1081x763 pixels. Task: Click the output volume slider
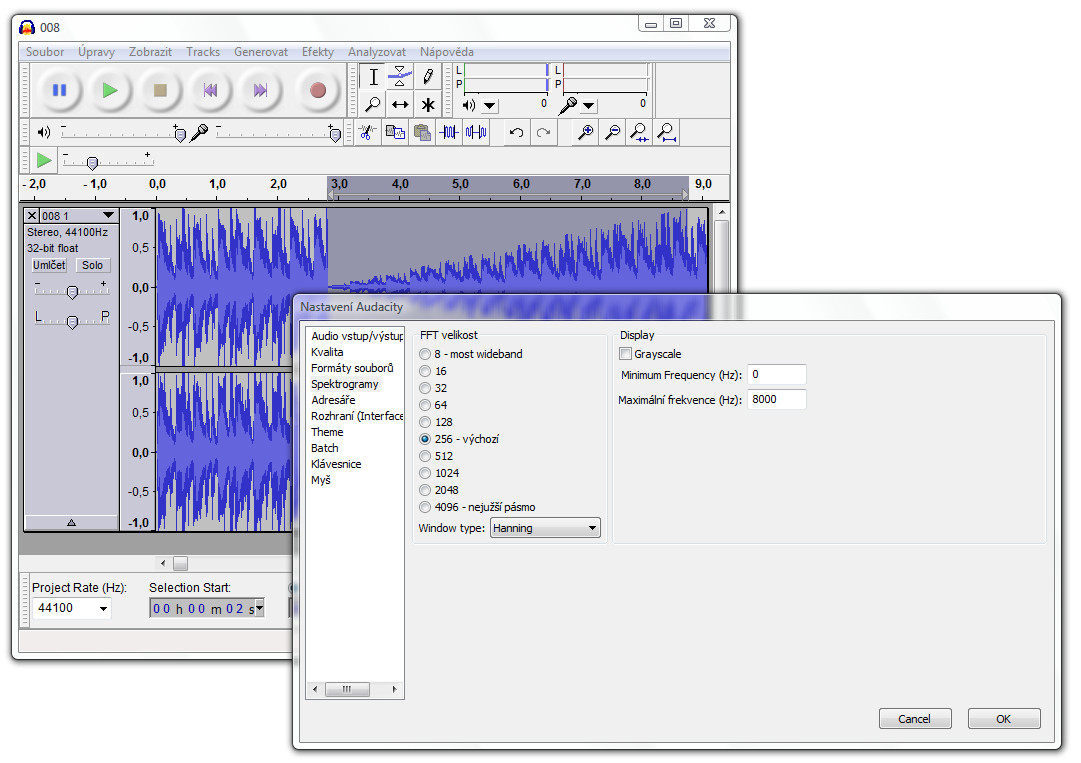pyautogui.click(x=121, y=133)
